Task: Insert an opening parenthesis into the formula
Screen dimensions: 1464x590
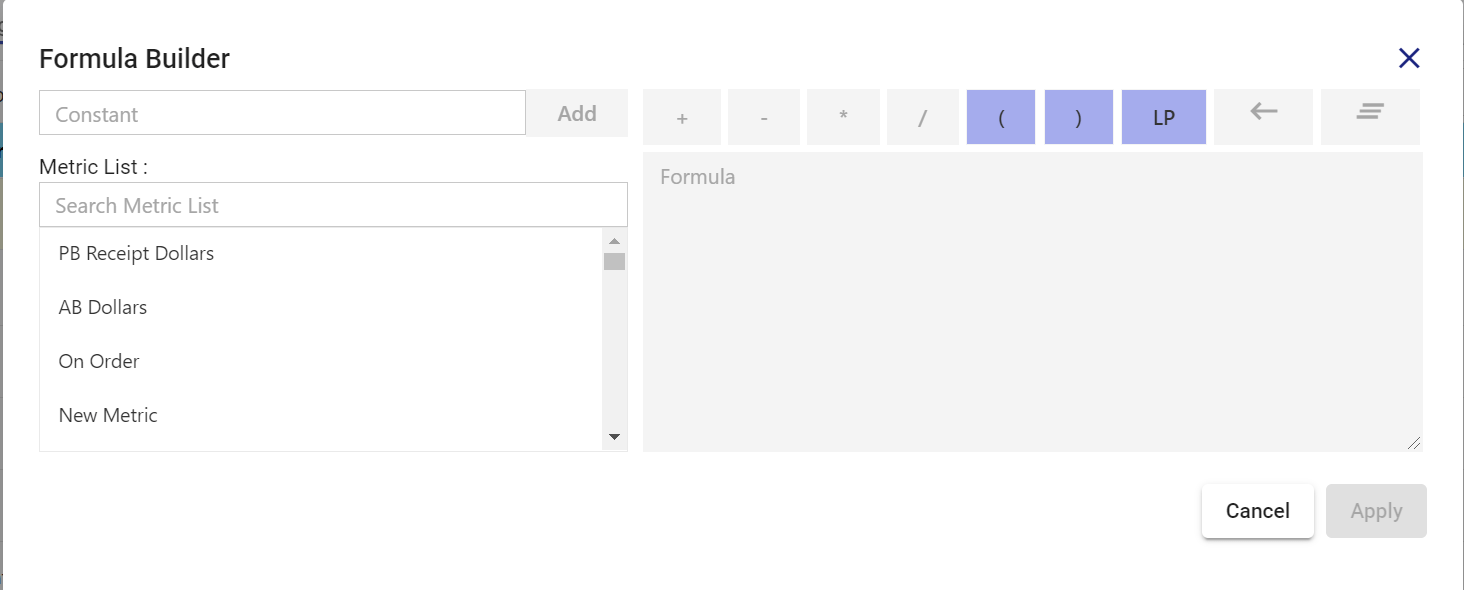Action: [1000, 117]
